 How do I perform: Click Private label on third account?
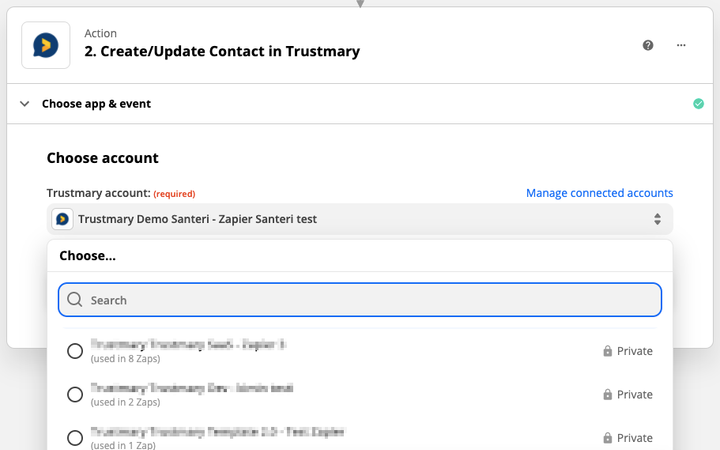coord(634,438)
